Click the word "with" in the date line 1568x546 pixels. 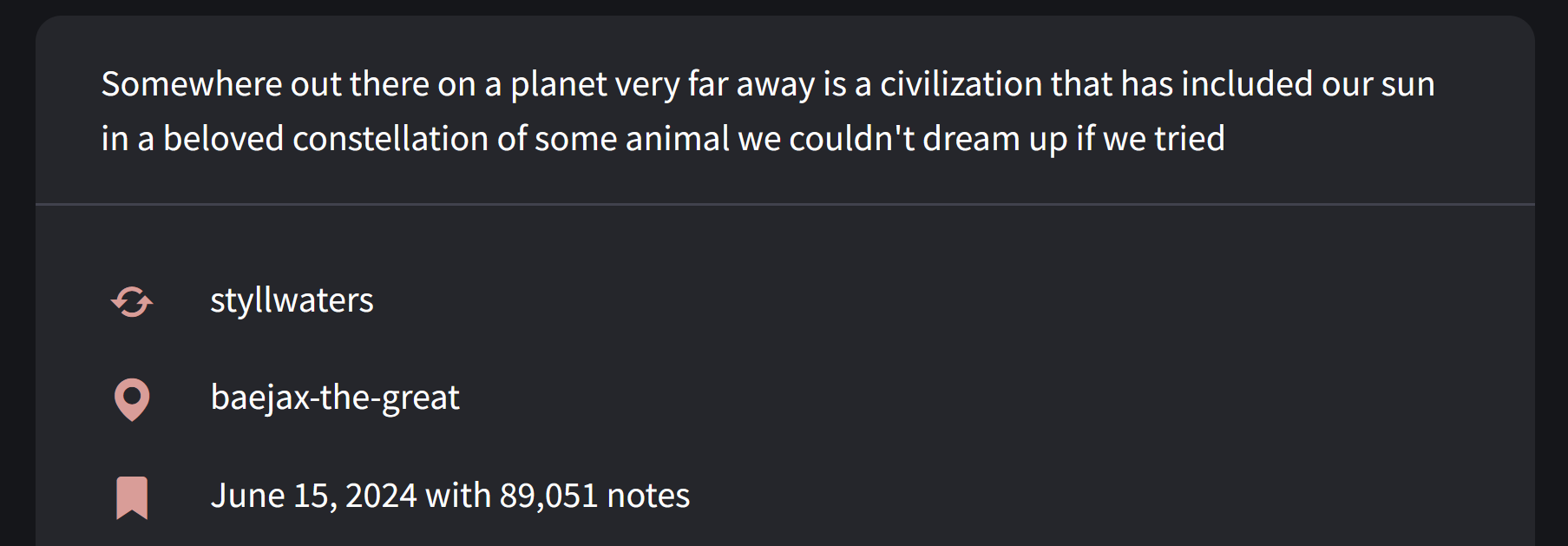(458, 496)
